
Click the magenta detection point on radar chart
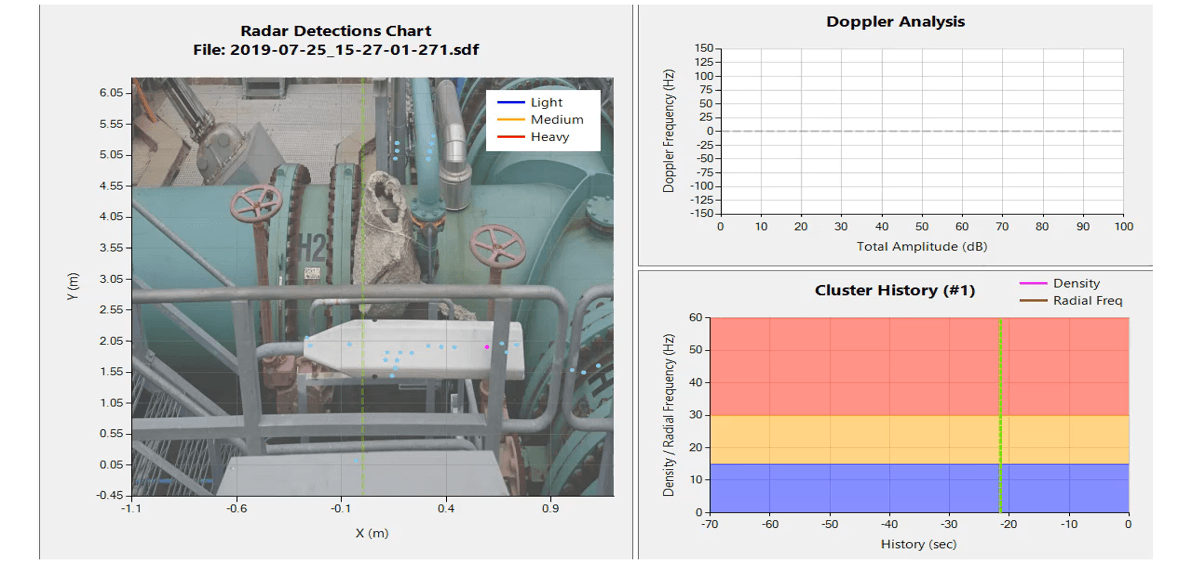click(487, 347)
